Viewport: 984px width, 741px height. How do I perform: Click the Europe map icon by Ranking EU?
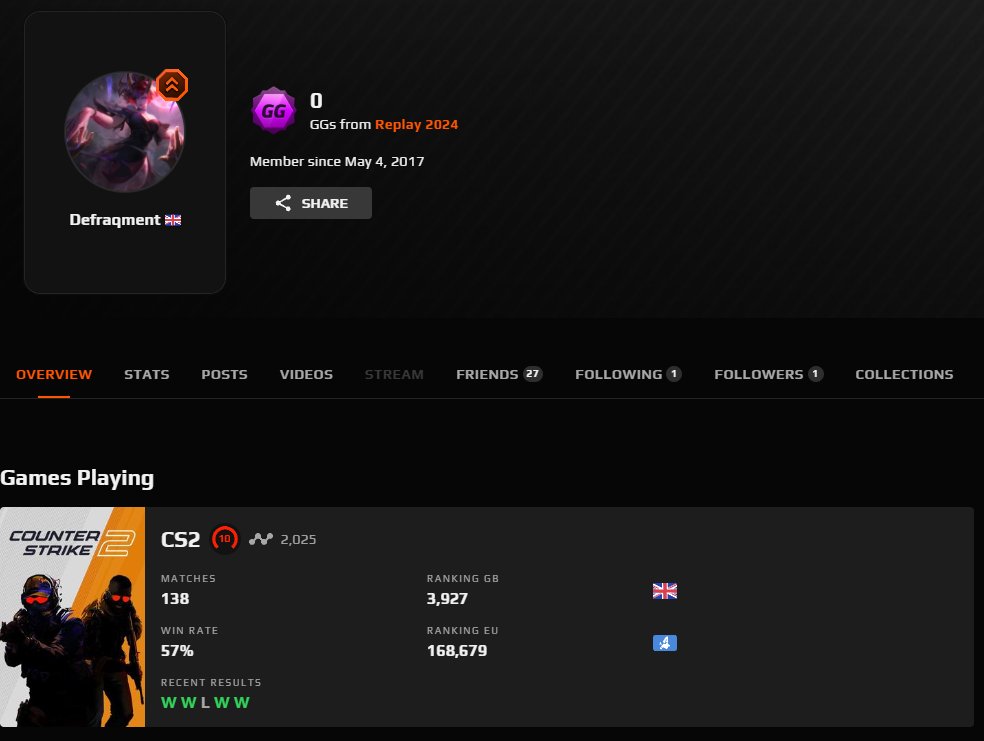click(665, 643)
